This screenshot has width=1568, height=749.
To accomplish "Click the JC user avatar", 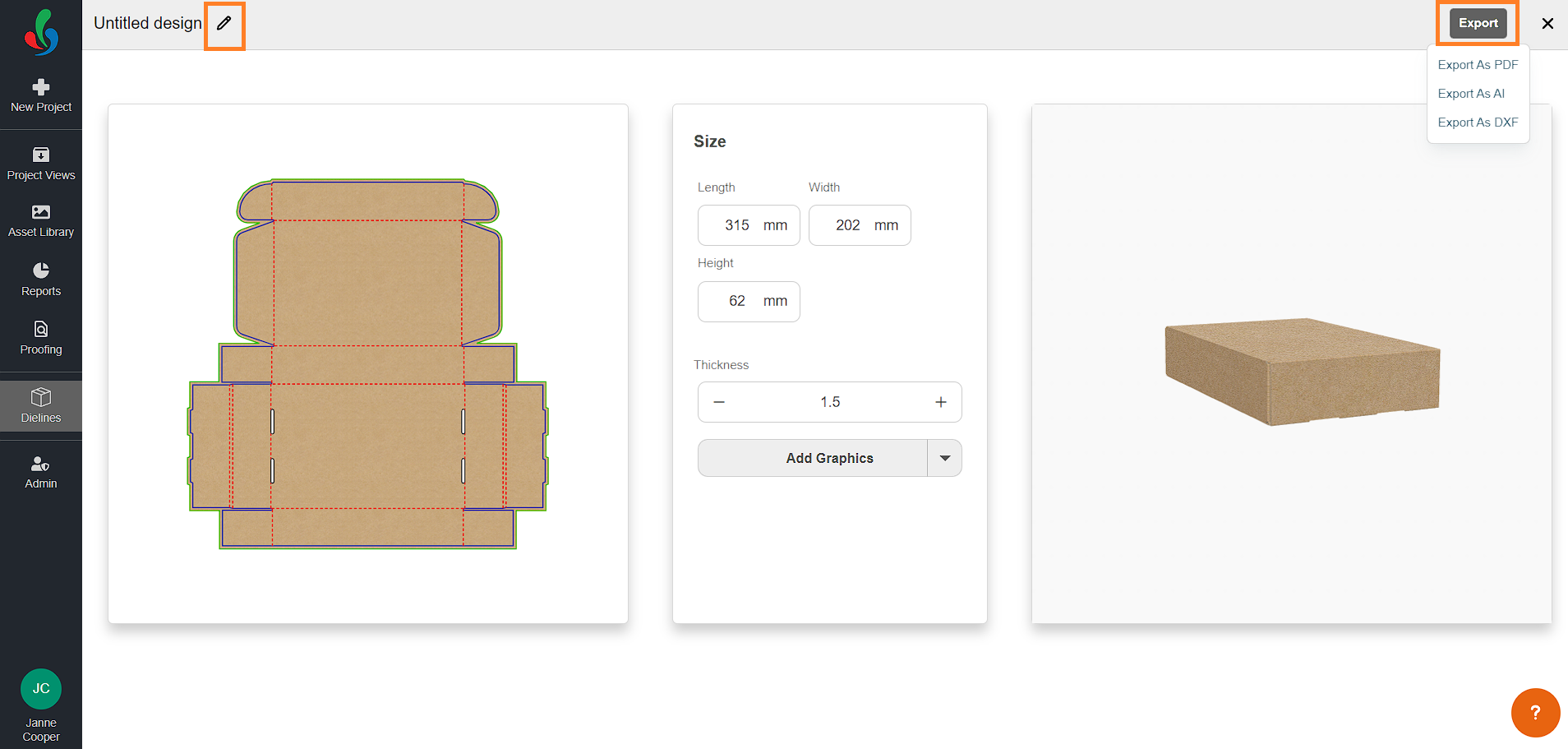I will (41, 689).
